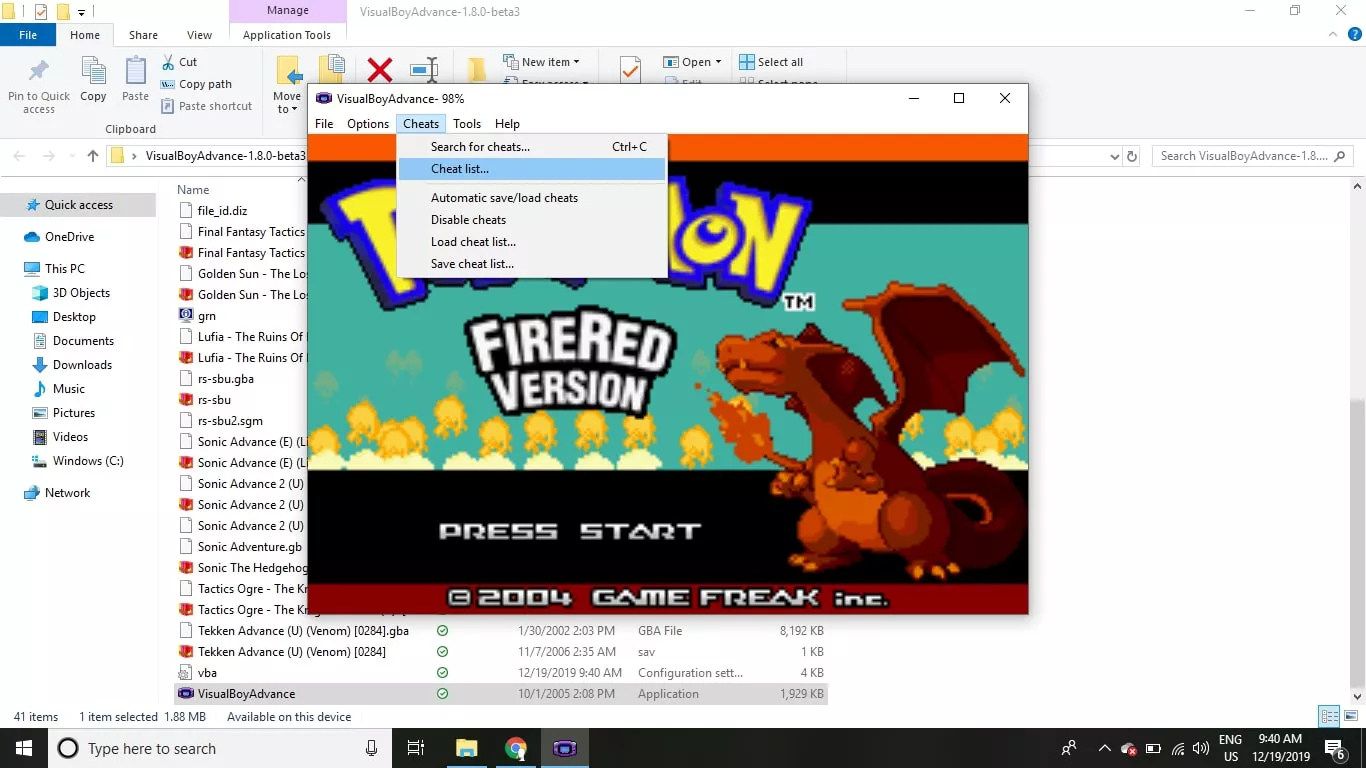
Task: Open Desktop in navigation pane
Action: [x=74, y=317]
